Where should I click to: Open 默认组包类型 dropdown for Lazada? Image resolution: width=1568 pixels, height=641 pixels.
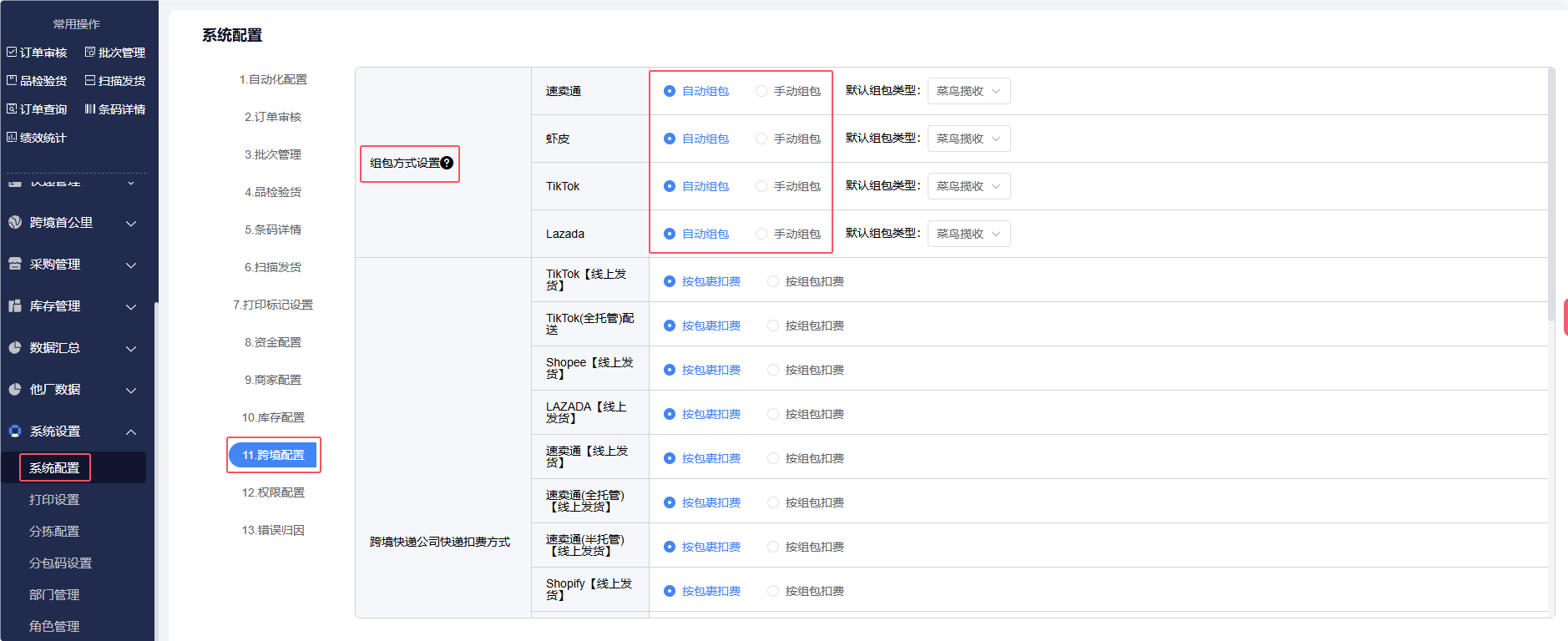[969, 234]
